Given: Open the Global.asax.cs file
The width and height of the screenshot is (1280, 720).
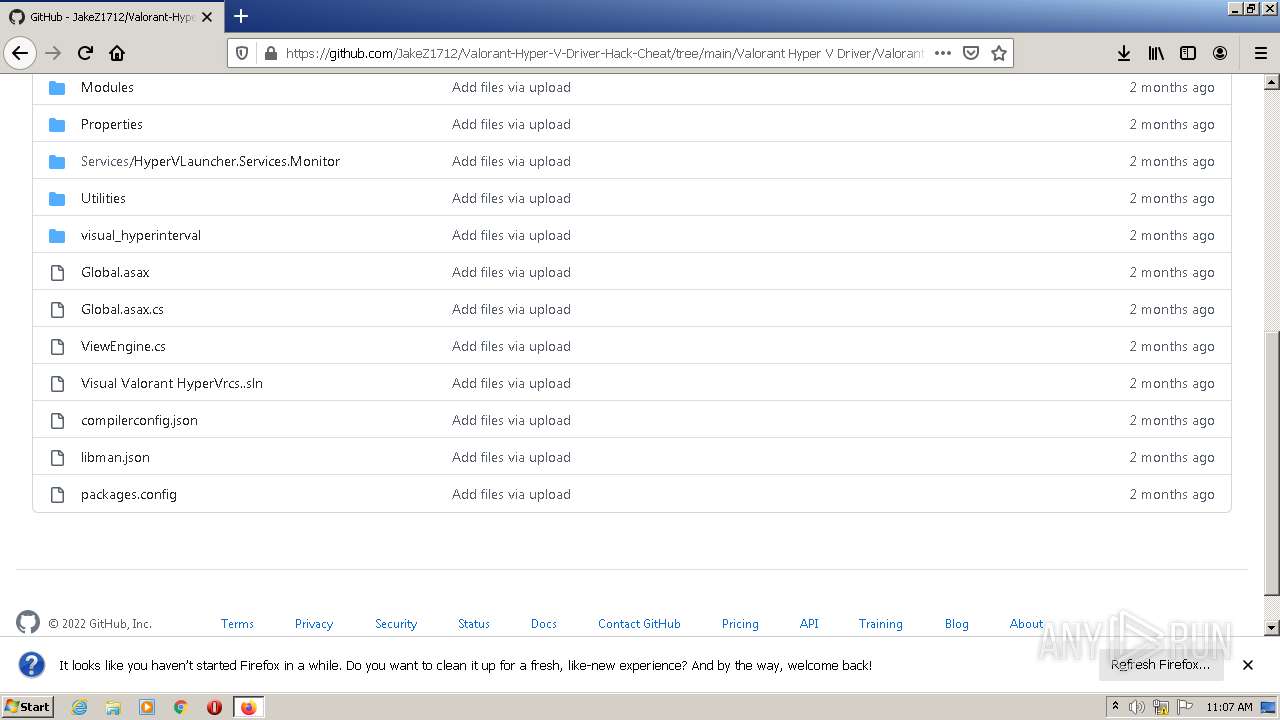Looking at the screenshot, I should click(x=122, y=309).
